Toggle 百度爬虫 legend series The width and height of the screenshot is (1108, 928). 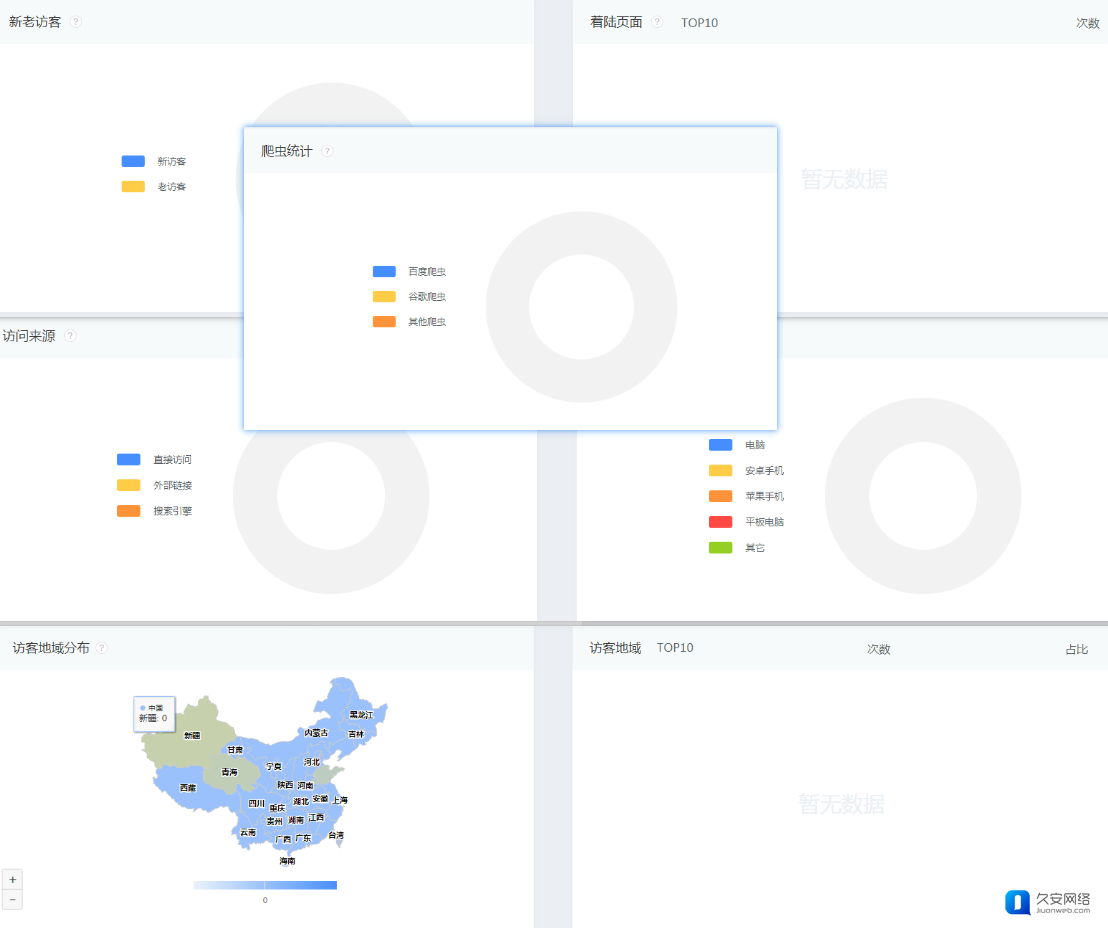pyautogui.click(x=410, y=272)
